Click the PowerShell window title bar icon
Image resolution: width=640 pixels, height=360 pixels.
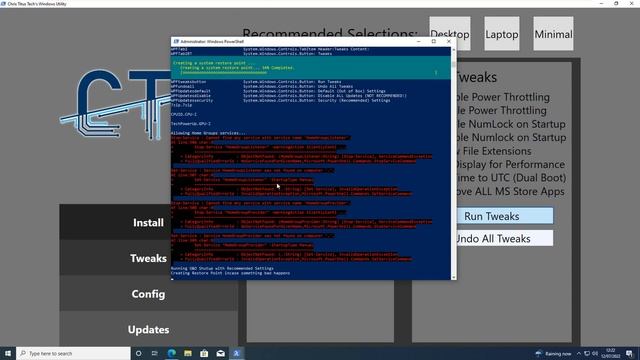[176, 41]
